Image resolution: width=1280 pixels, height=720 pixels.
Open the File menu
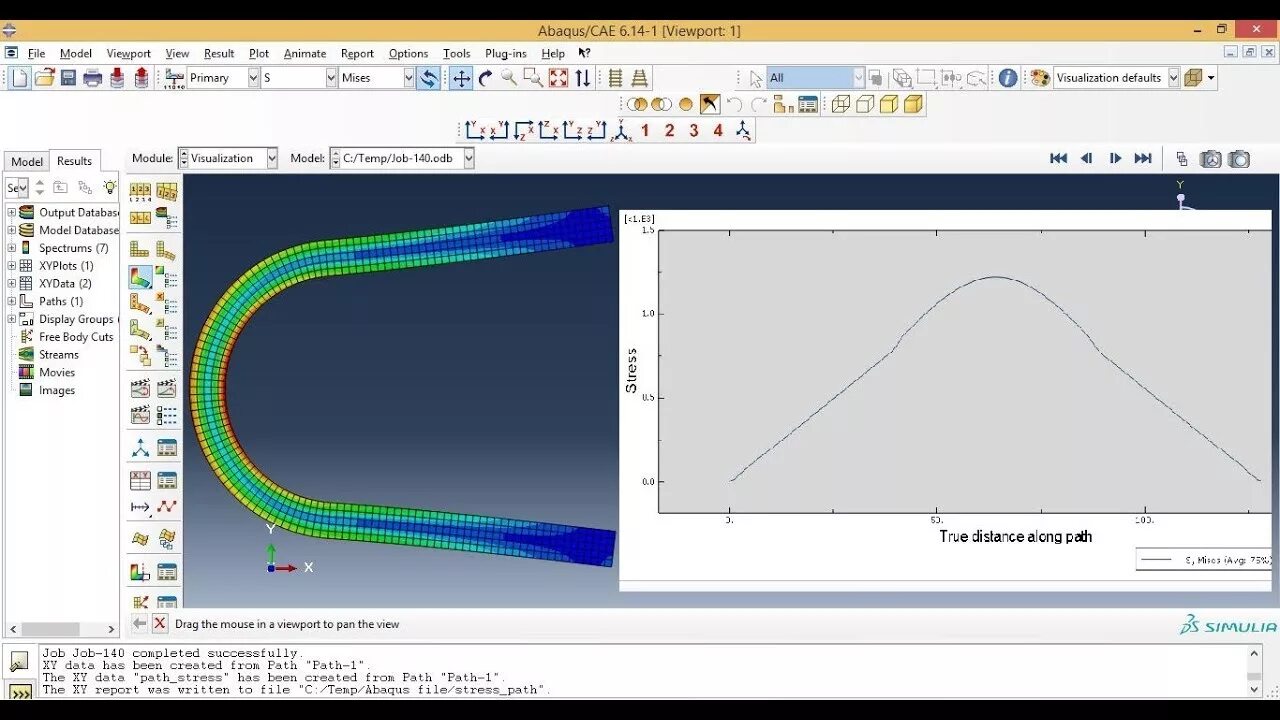[36, 54]
